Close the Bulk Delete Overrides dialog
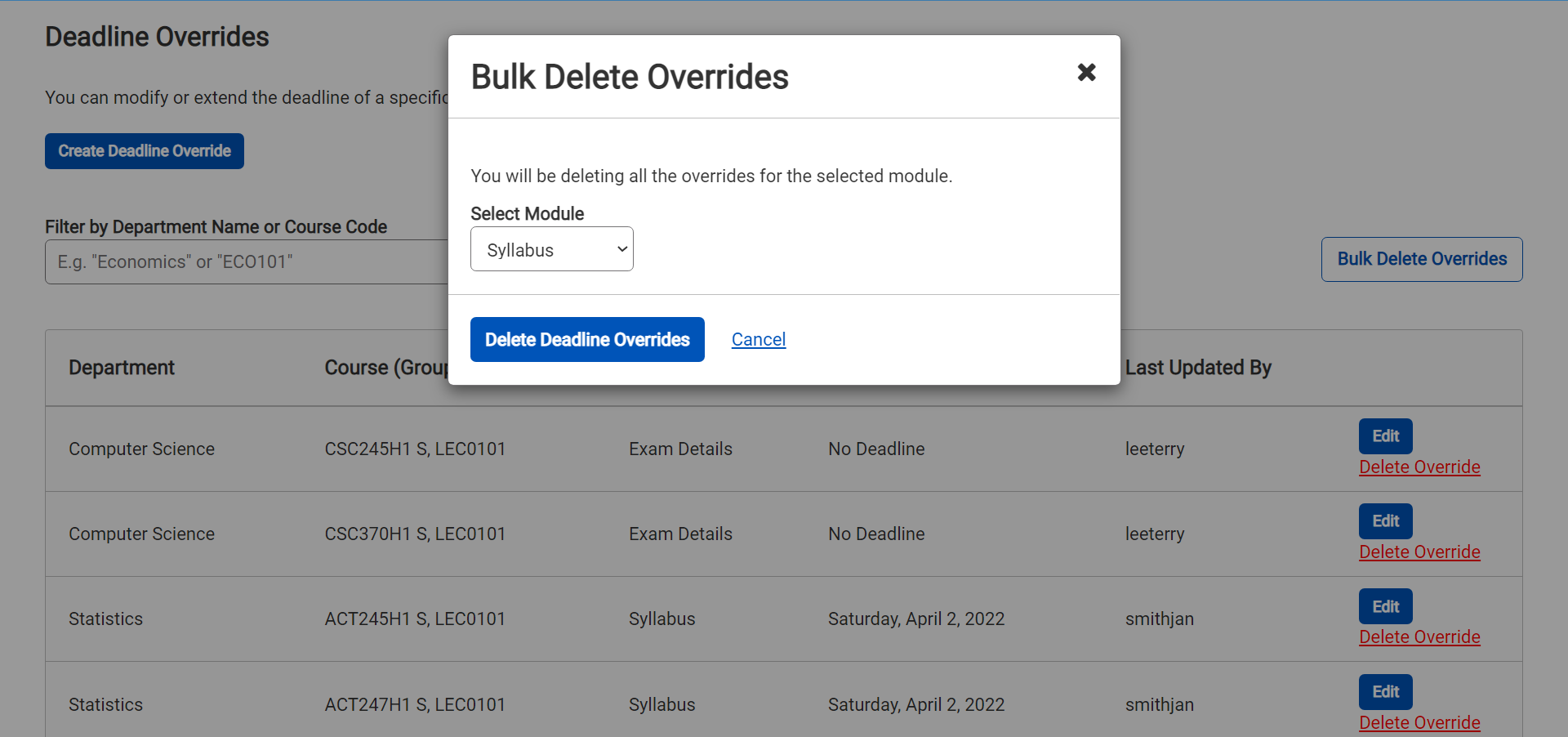1568x737 pixels. coord(1086,73)
